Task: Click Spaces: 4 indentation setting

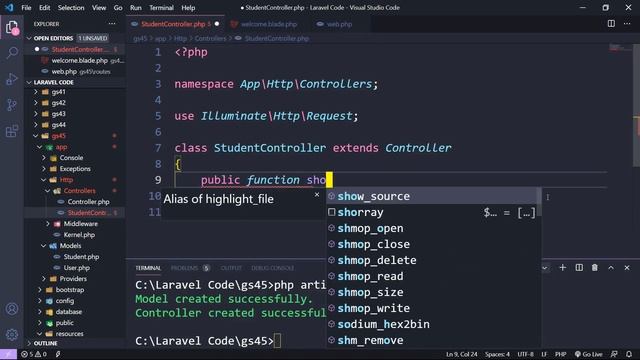Action: click(x=497, y=354)
